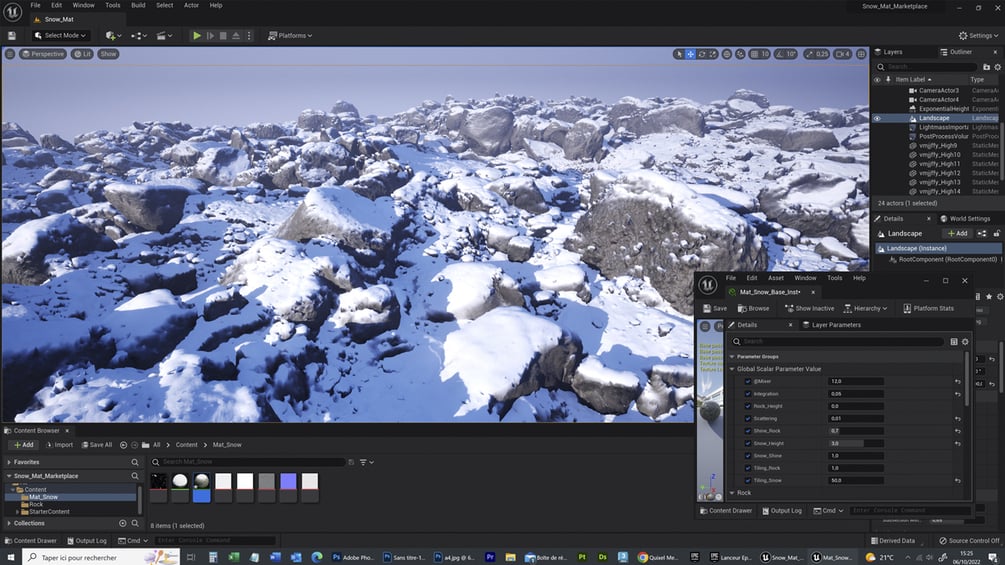Image resolution: width=1005 pixels, height=565 pixels.
Task: Click Add component button in Details panel
Action: 958,234
